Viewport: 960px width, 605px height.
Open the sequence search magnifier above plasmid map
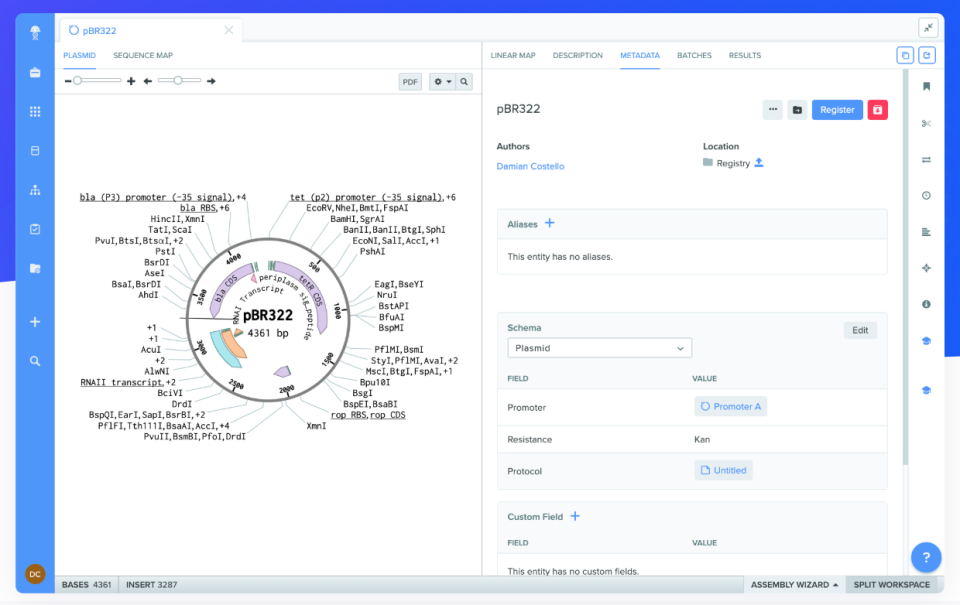click(x=465, y=81)
